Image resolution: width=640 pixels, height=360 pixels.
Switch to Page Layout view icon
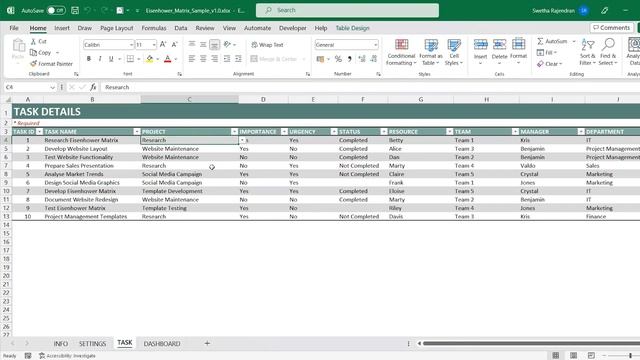tap(573, 356)
